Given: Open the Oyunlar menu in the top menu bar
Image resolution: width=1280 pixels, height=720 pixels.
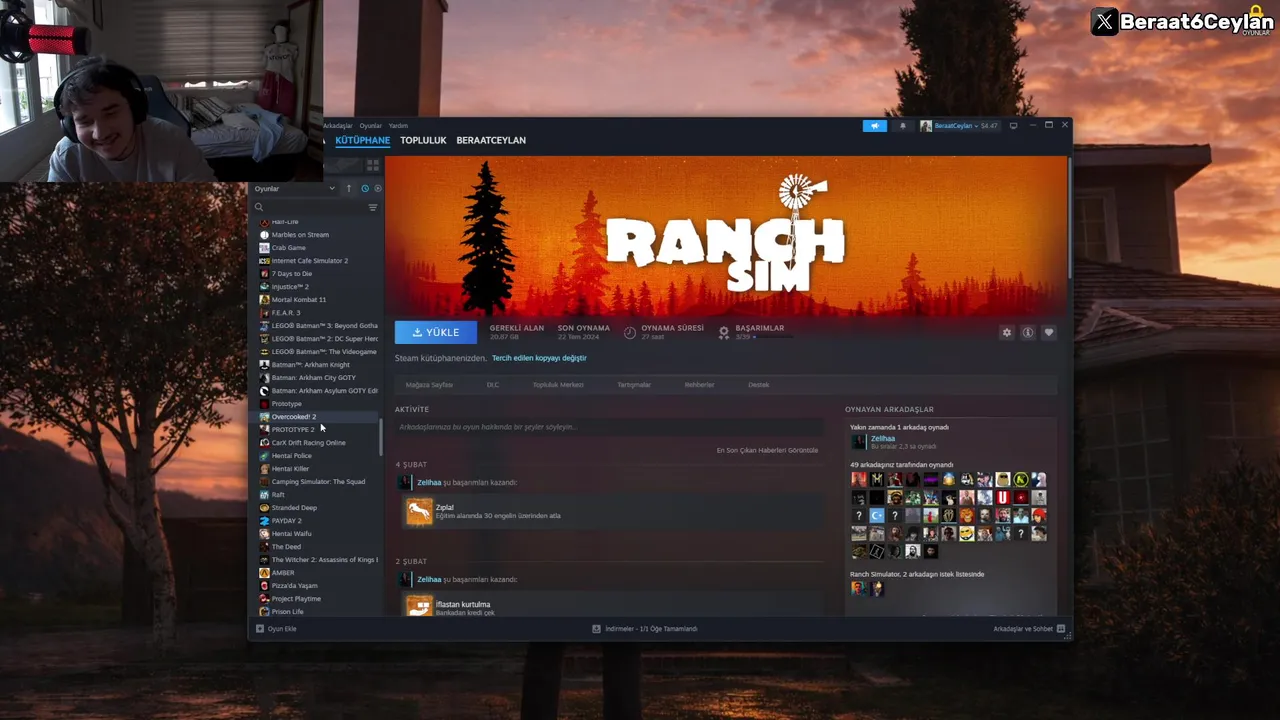Looking at the screenshot, I should [371, 126].
